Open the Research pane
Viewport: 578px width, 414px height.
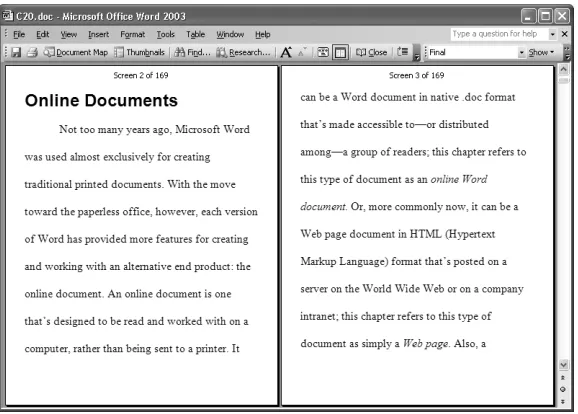(243, 52)
